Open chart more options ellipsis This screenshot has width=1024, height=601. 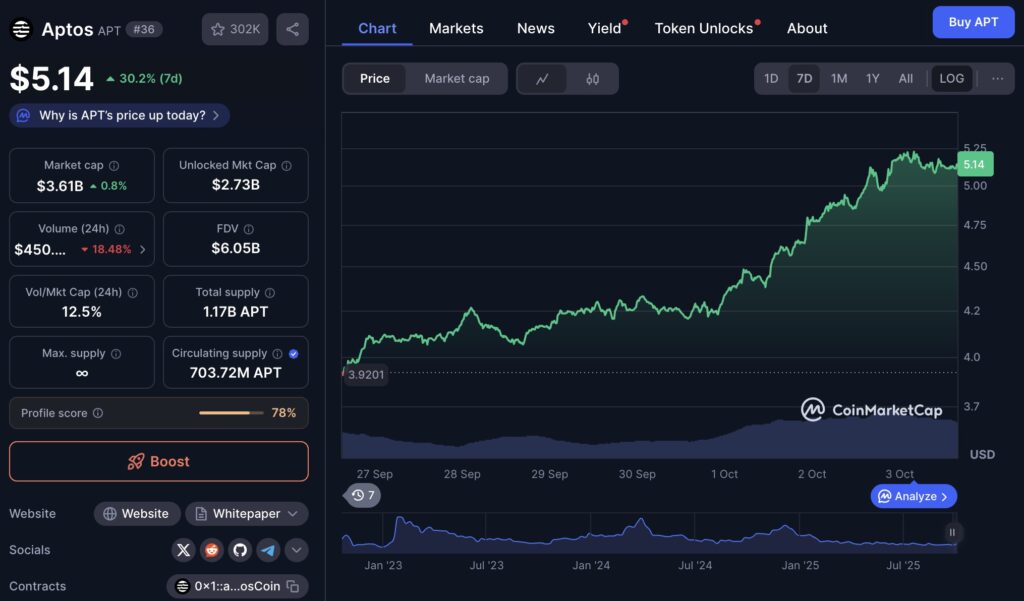pyautogui.click(x=997, y=78)
